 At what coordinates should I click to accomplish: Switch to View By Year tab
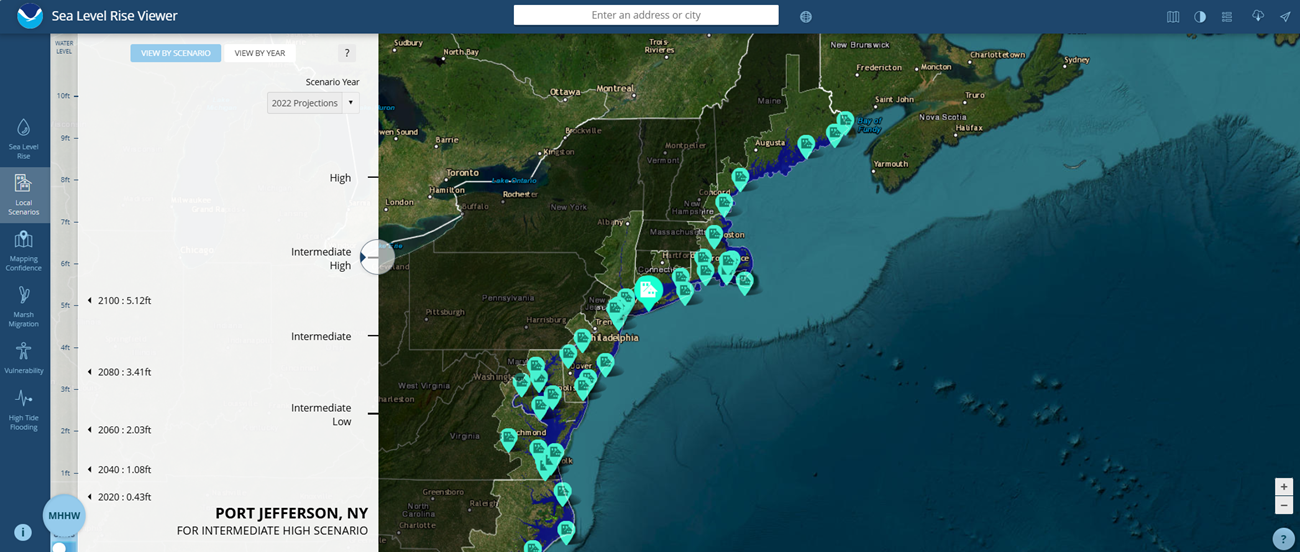pyautogui.click(x=260, y=53)
